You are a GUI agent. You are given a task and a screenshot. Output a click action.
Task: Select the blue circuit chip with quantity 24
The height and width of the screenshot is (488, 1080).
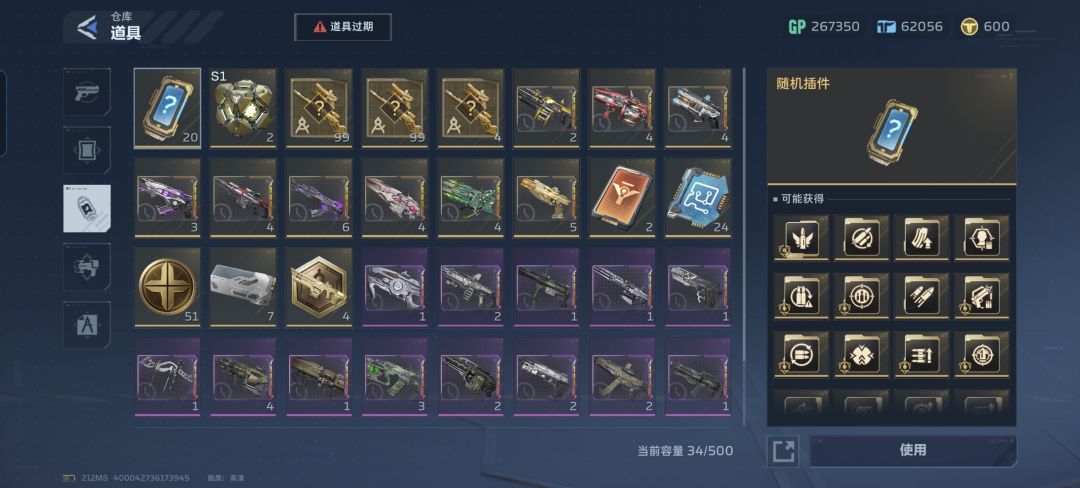(x=698, y=198)
